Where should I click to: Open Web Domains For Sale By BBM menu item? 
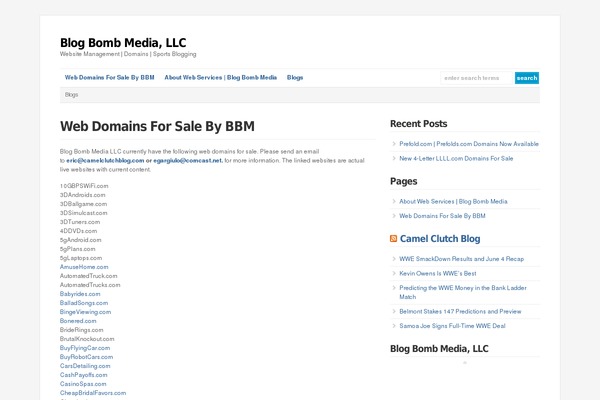[x=109, y=78]
